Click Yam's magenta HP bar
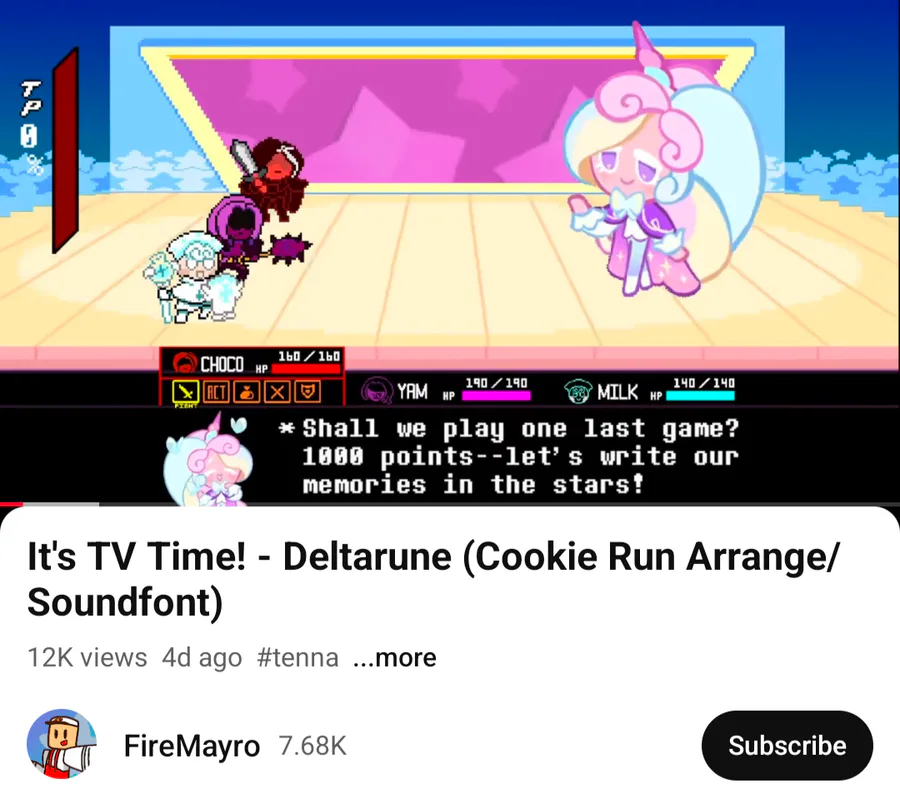The width and height of the screenshot is (900, 799). [496, 395]
